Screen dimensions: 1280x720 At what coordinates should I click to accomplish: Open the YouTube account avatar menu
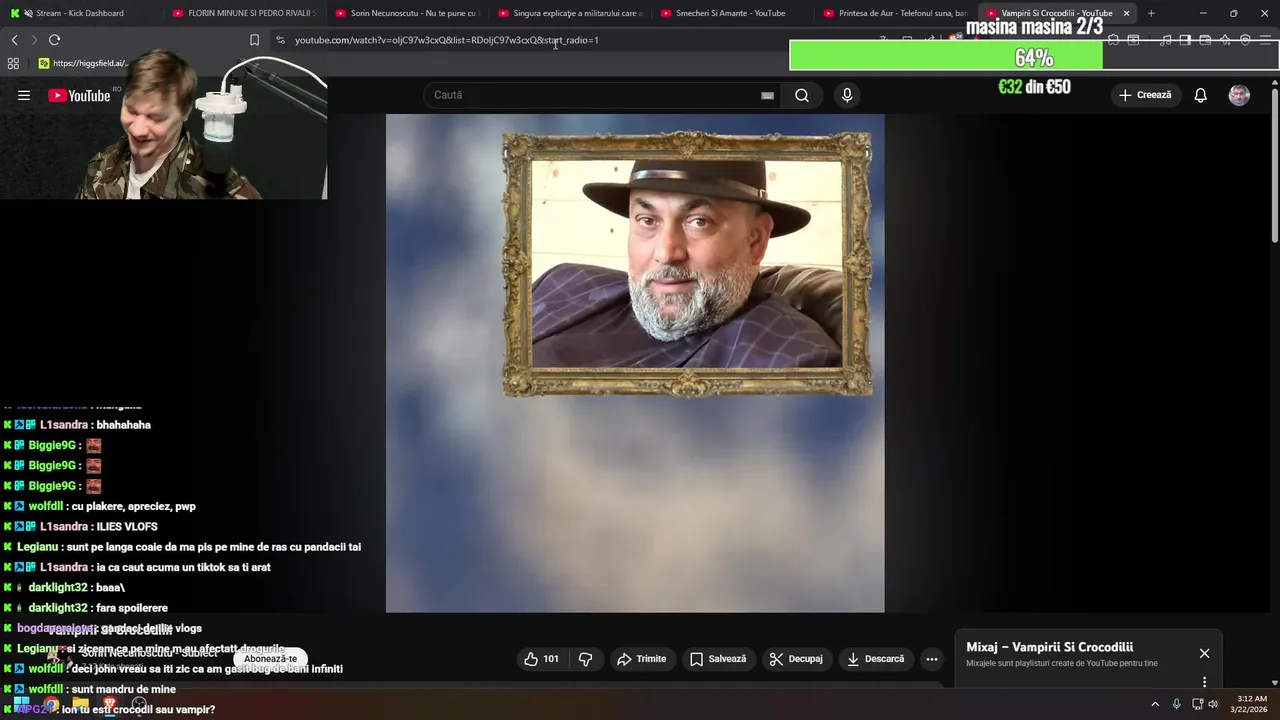(x=1239, y=95)
